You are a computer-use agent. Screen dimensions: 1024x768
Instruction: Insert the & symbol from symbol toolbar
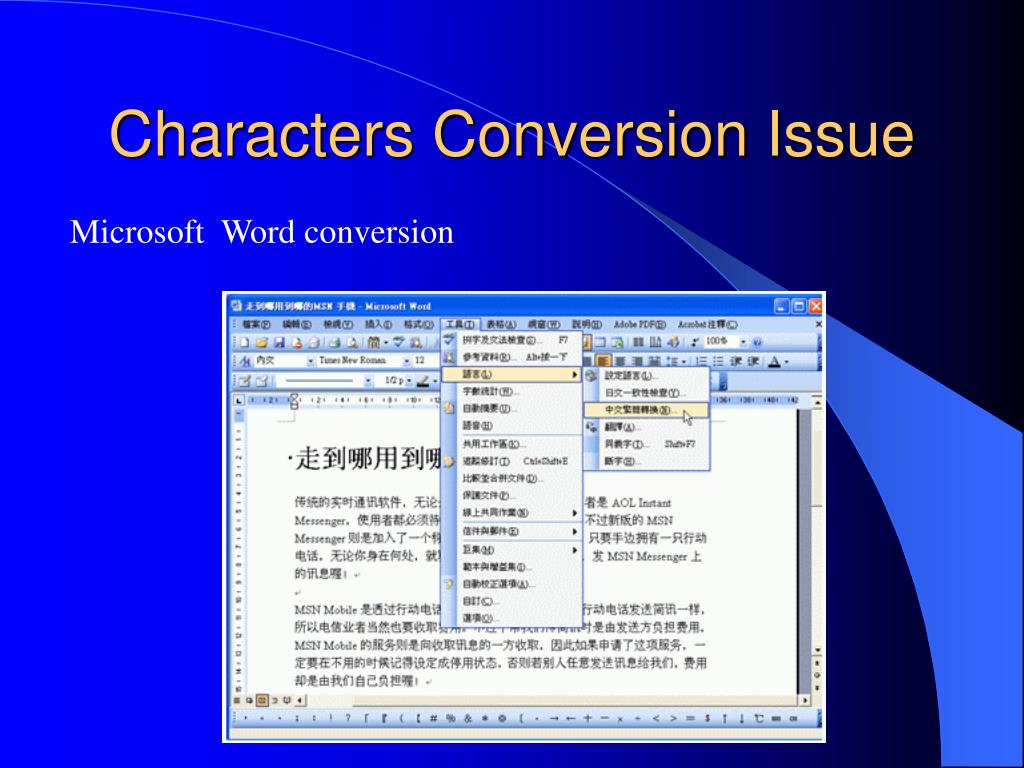tap(468, 718)
